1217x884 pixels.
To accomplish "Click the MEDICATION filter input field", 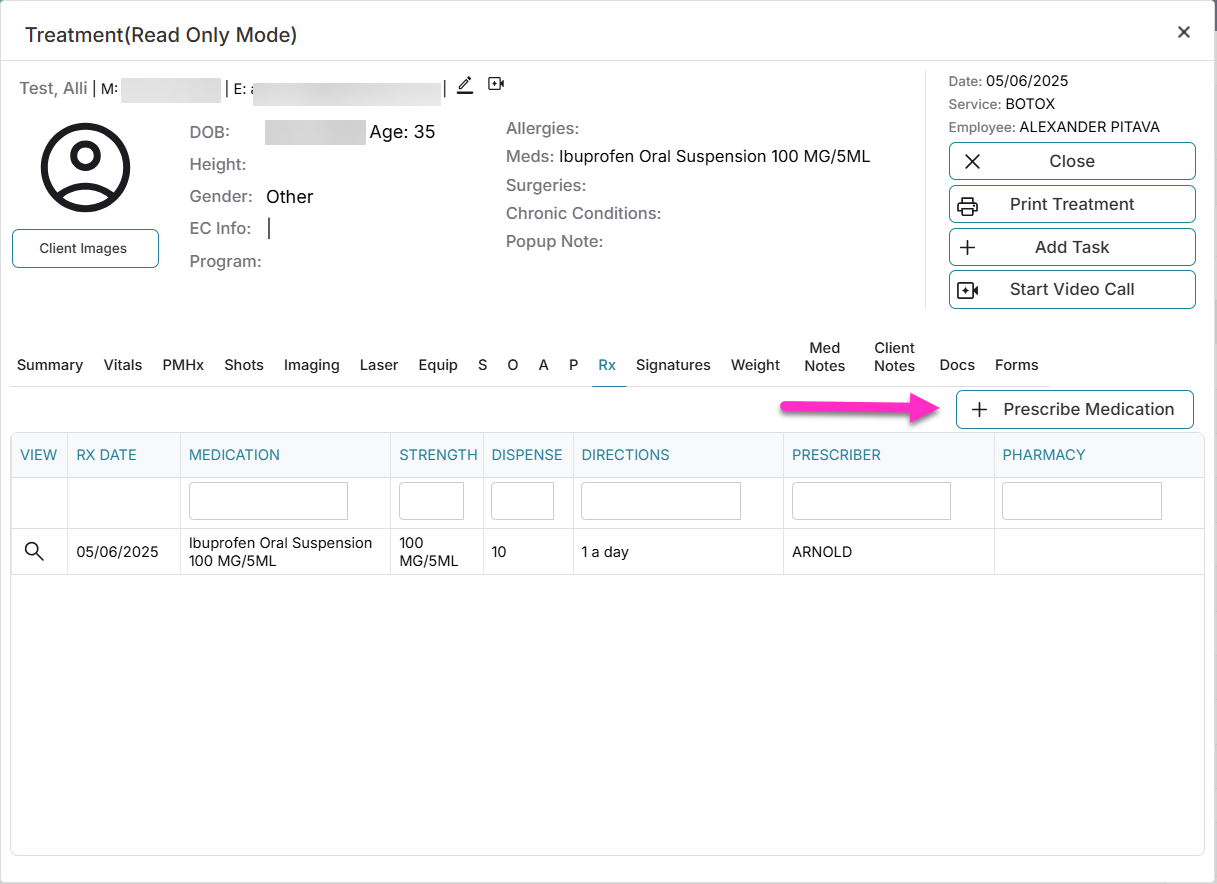I will coord(267,500).
